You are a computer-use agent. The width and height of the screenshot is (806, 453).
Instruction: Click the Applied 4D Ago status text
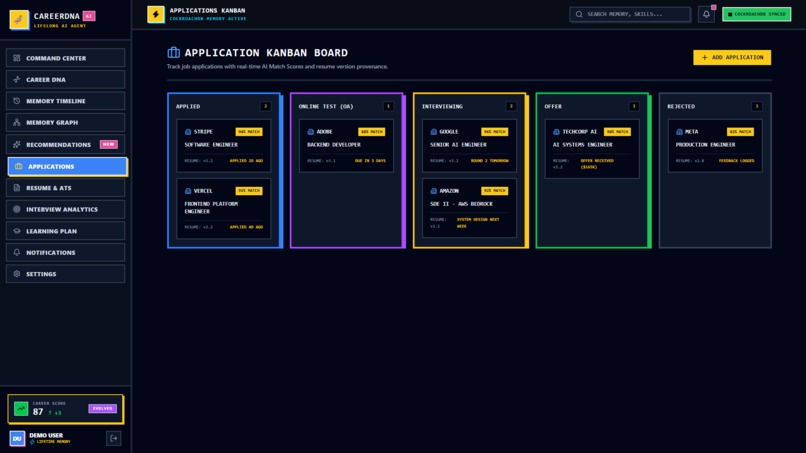[246, 227]
